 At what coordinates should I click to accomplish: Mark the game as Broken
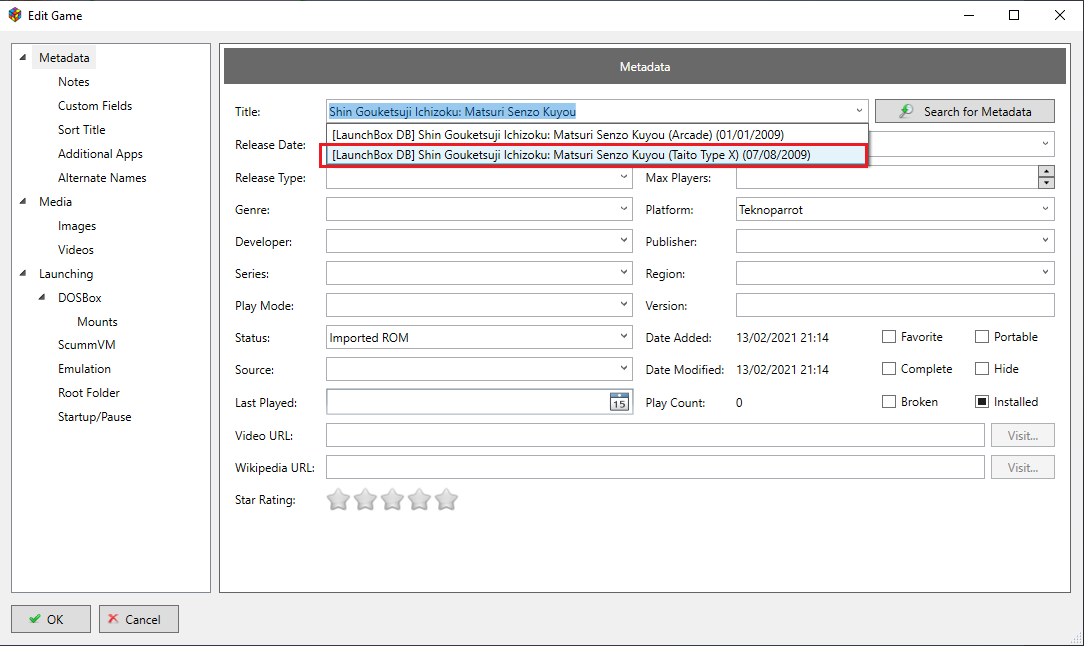pos(889,402)
